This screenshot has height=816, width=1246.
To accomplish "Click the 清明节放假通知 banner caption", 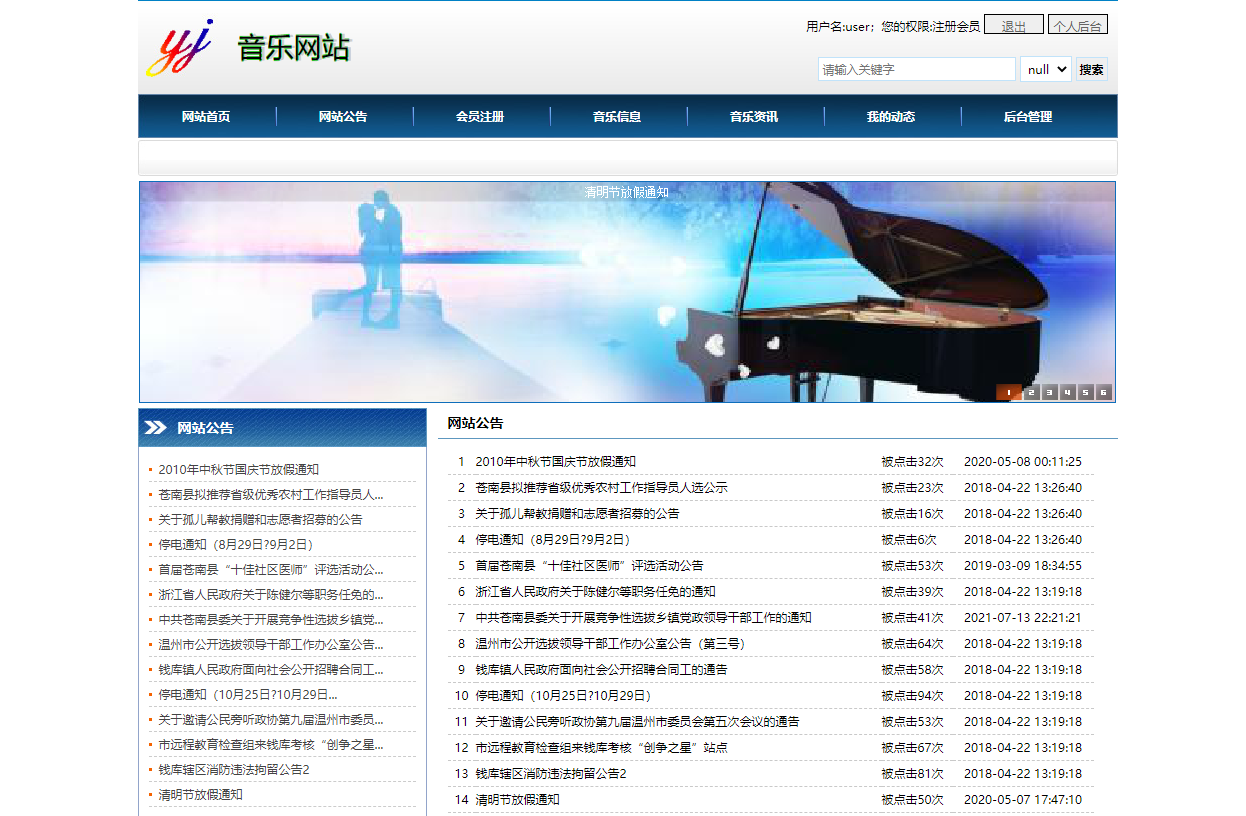I will point(628,192).
